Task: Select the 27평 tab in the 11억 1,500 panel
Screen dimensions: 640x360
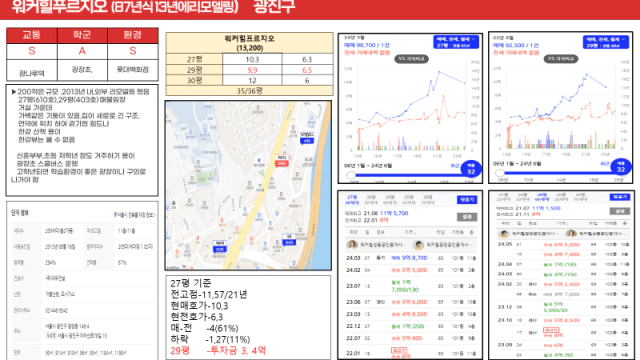Action: tap(503, 197)
